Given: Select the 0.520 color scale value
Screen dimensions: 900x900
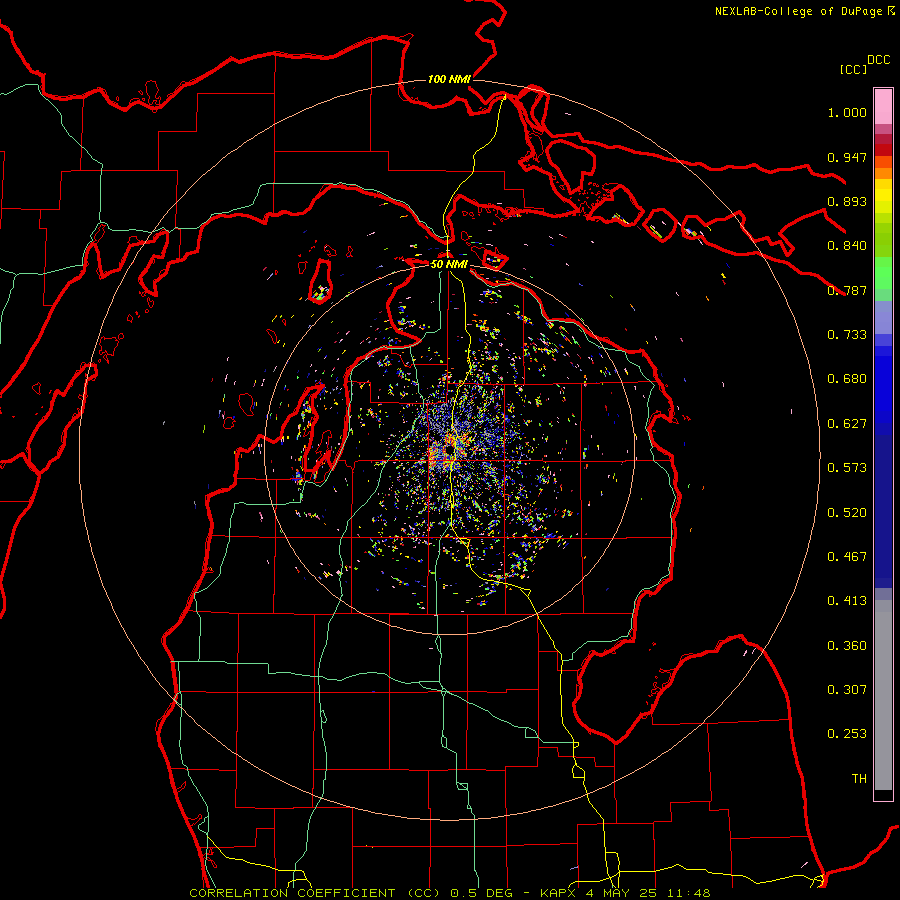Looking at the screenshot, I should pos(847,513).
